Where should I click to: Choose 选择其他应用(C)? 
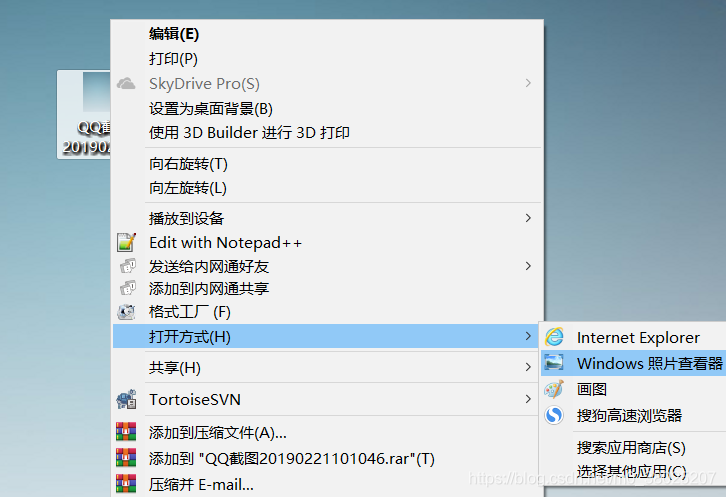[633, 472]
